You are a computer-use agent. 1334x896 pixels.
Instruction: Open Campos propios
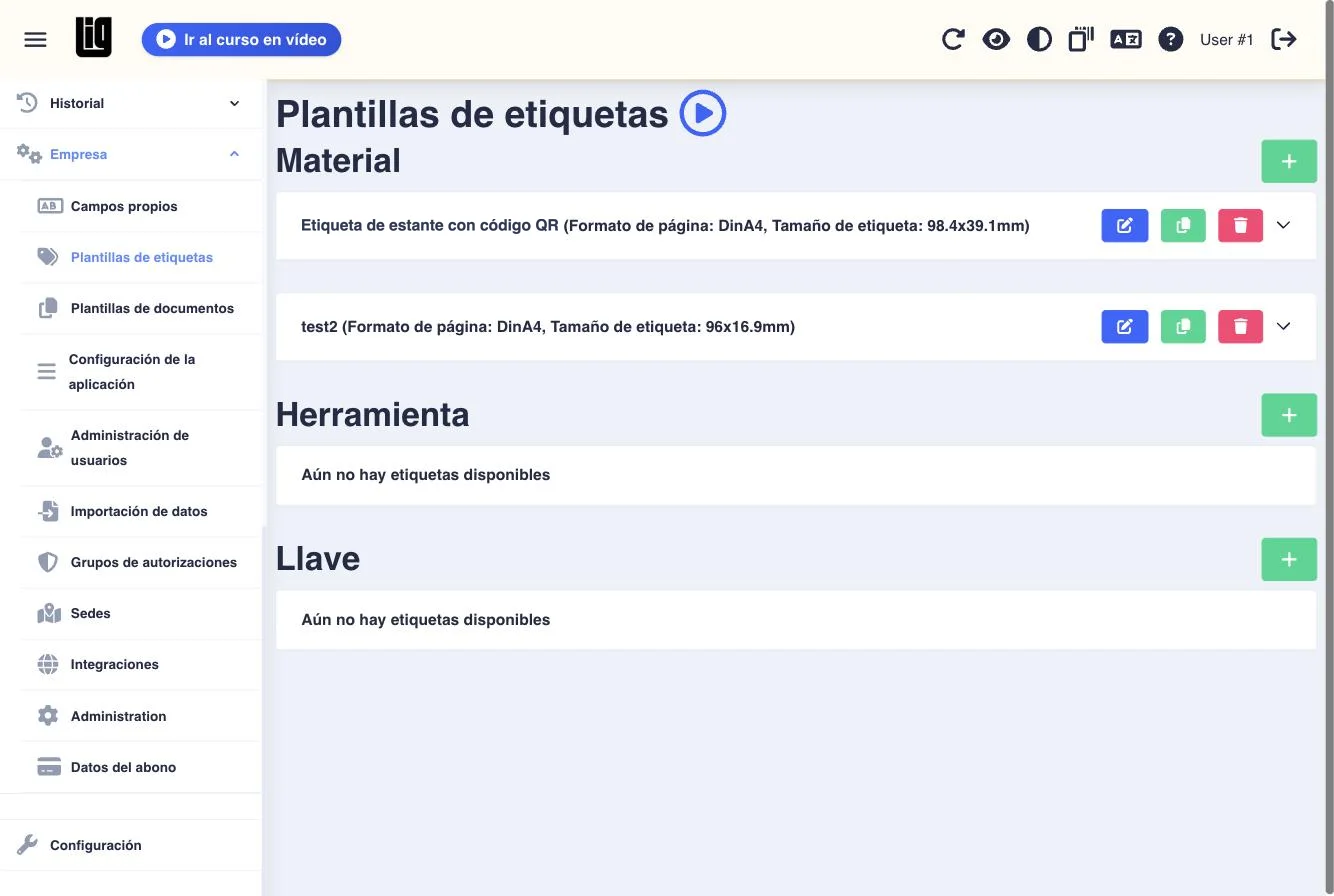click(x=140, y=206)
